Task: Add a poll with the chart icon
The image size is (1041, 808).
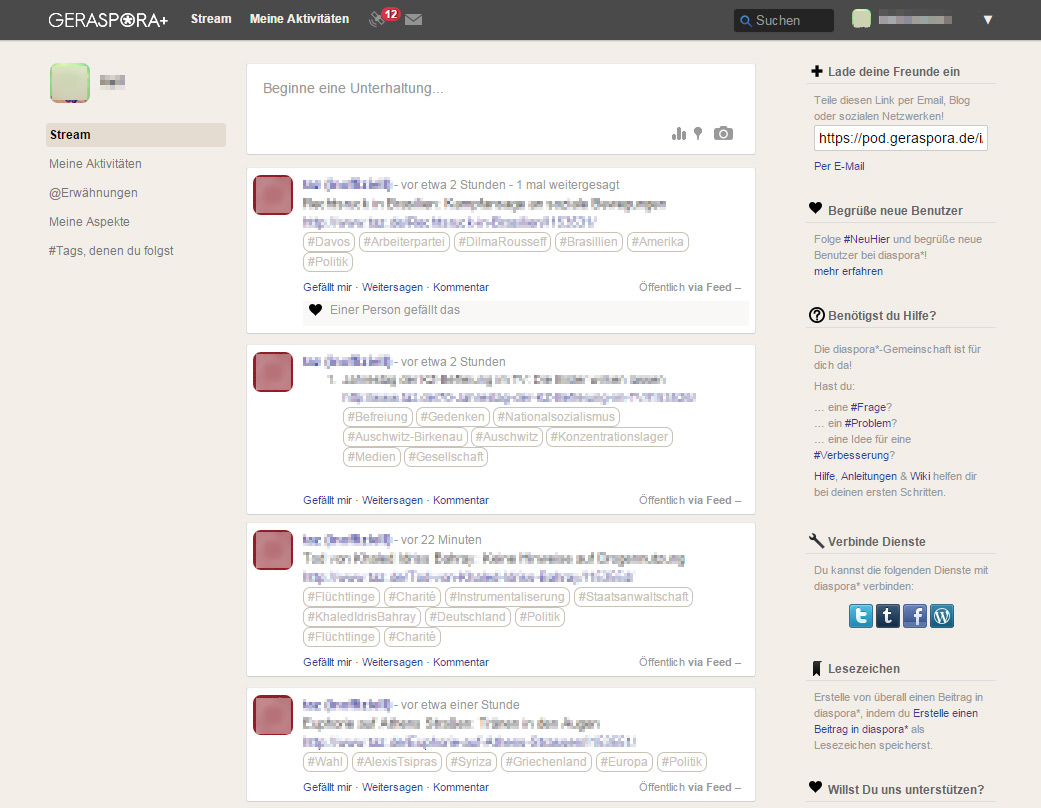Action: [x=679, y=134]
